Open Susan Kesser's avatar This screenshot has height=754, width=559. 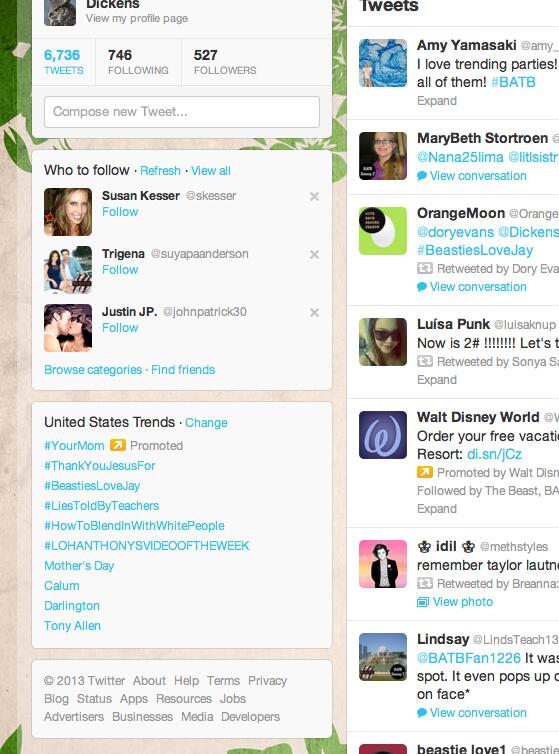point(68,212)
